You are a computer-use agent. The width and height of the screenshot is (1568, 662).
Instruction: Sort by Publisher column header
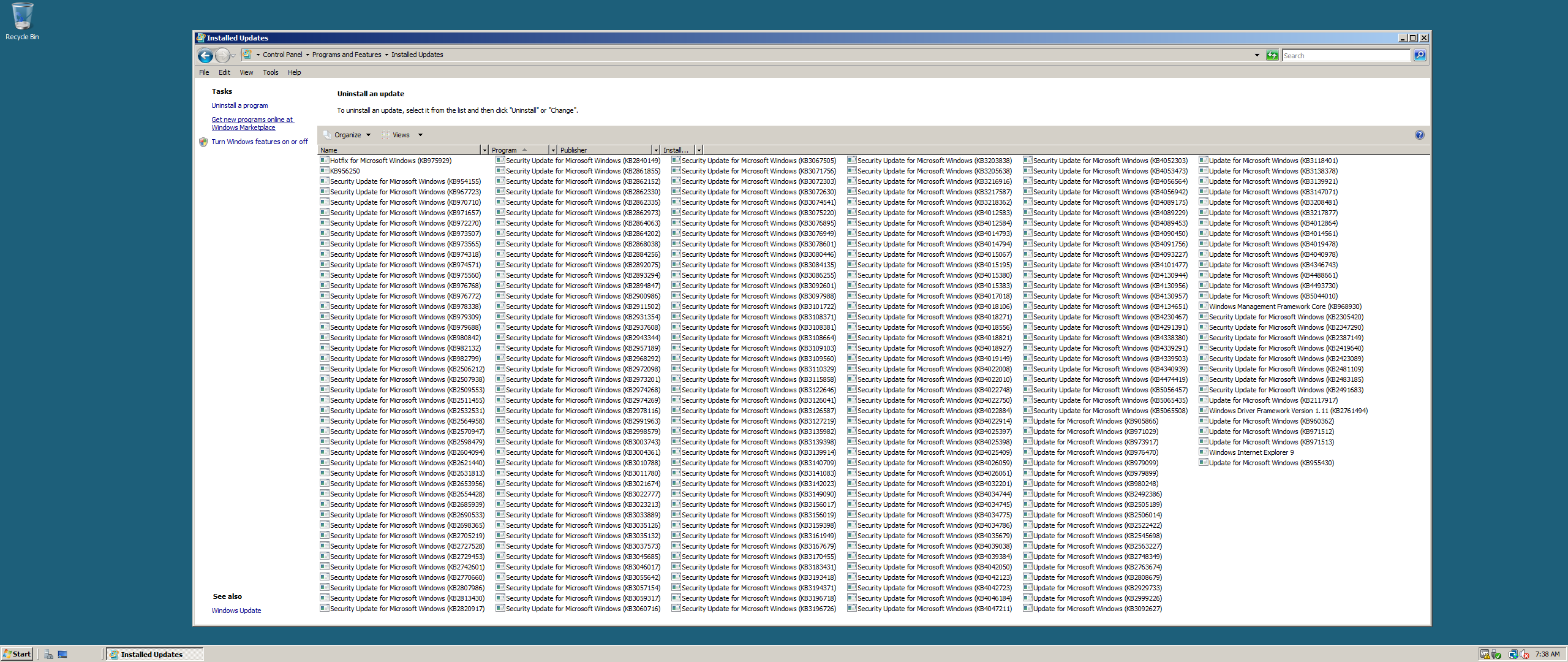coord(605,150)
